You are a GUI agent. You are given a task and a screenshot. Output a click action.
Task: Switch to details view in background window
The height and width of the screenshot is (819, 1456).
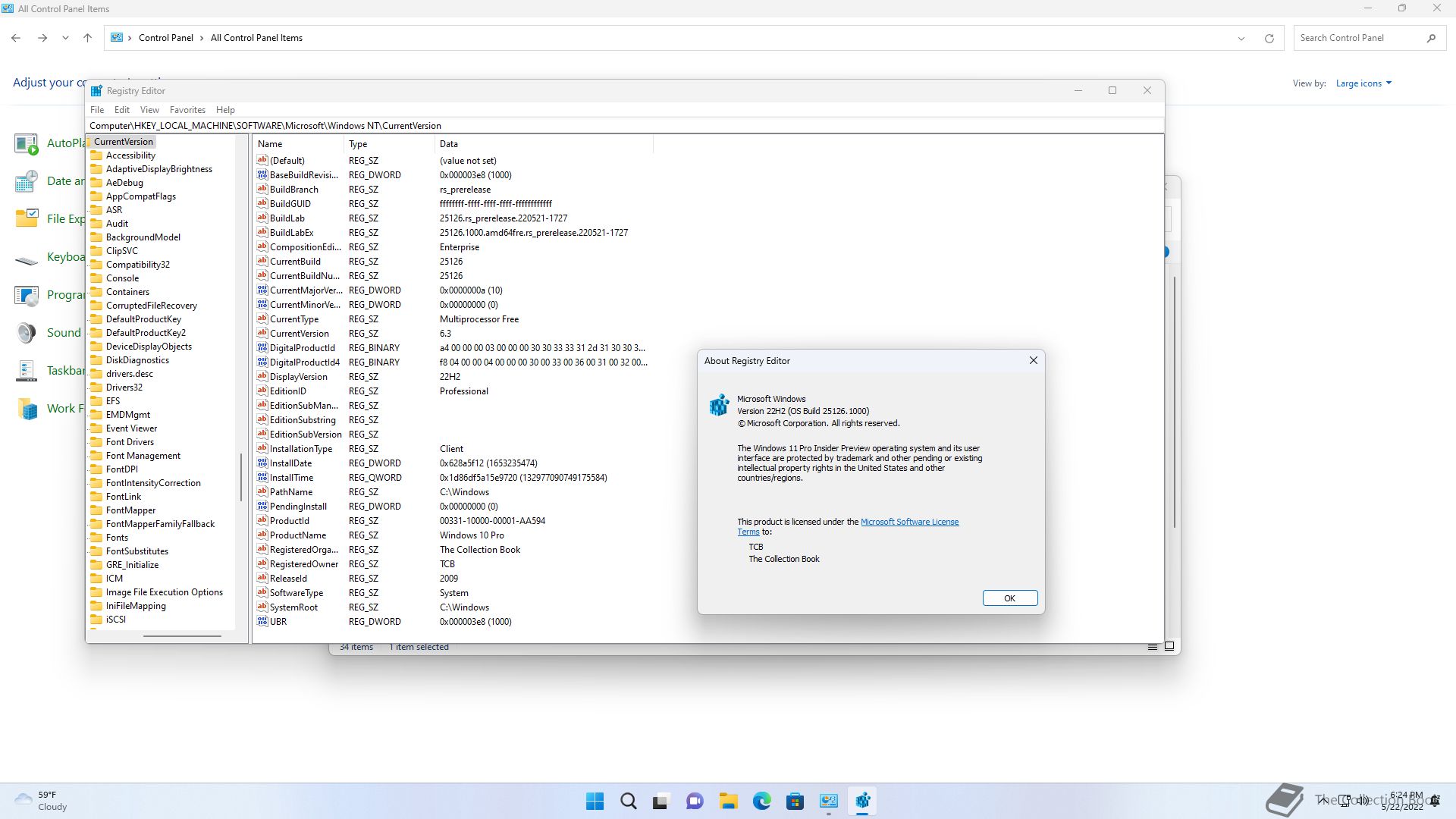point(1153,647)
